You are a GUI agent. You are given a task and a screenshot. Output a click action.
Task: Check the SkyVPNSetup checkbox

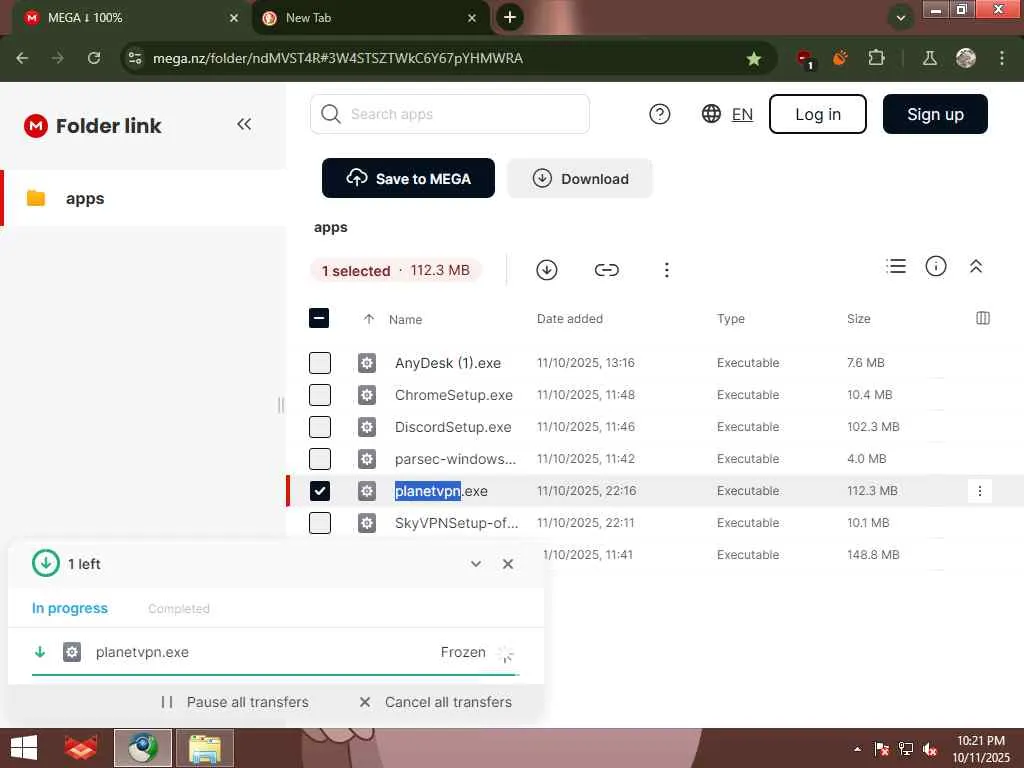pyautogui.click(x=320, y=522)
